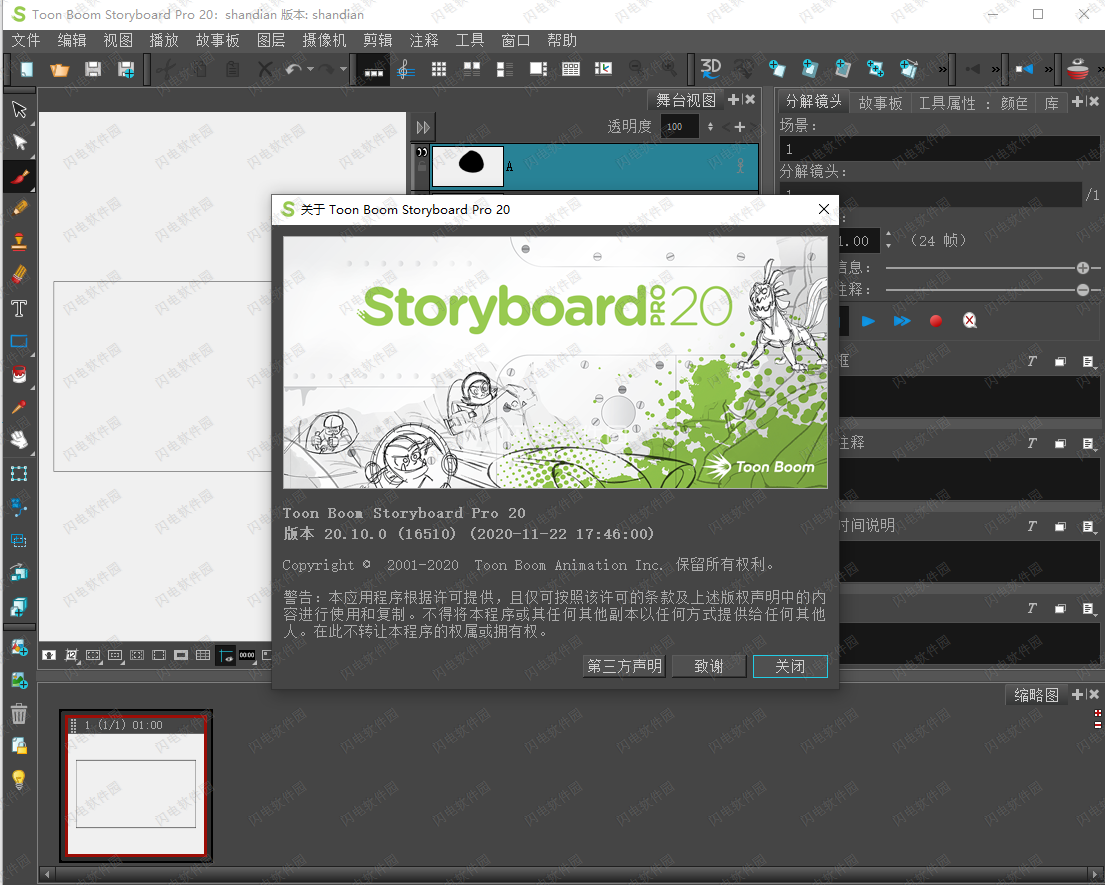Toggle the timeline workspace view icon
Viewport: 1105px width, 885px height.
[x=374, y=69]
